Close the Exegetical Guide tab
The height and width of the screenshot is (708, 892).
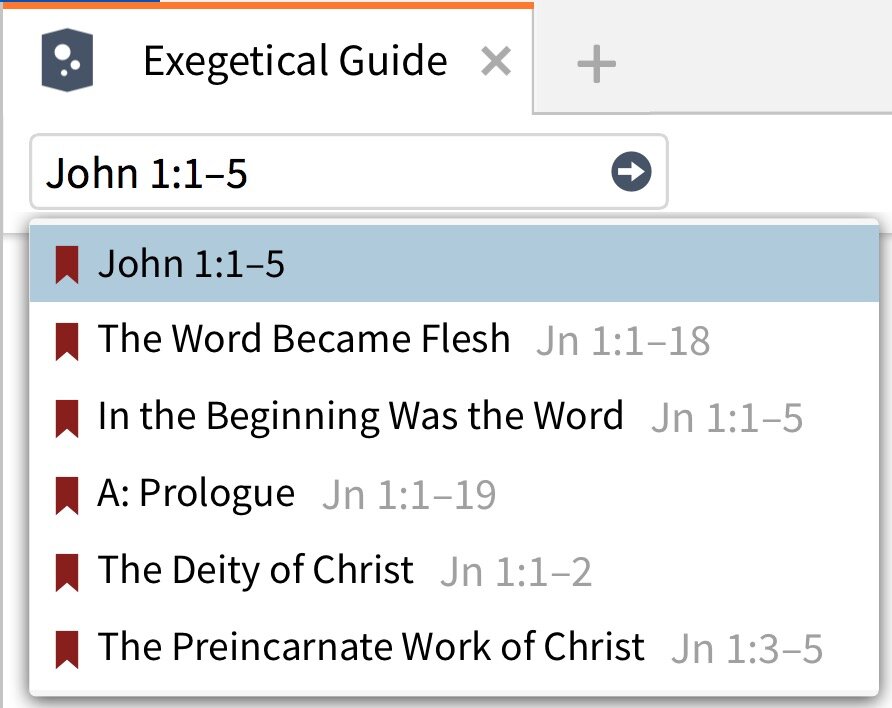click(496, 63)
